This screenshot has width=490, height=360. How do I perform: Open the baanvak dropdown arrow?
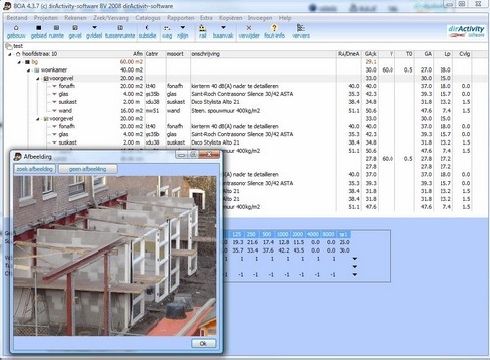coord(223,28)
